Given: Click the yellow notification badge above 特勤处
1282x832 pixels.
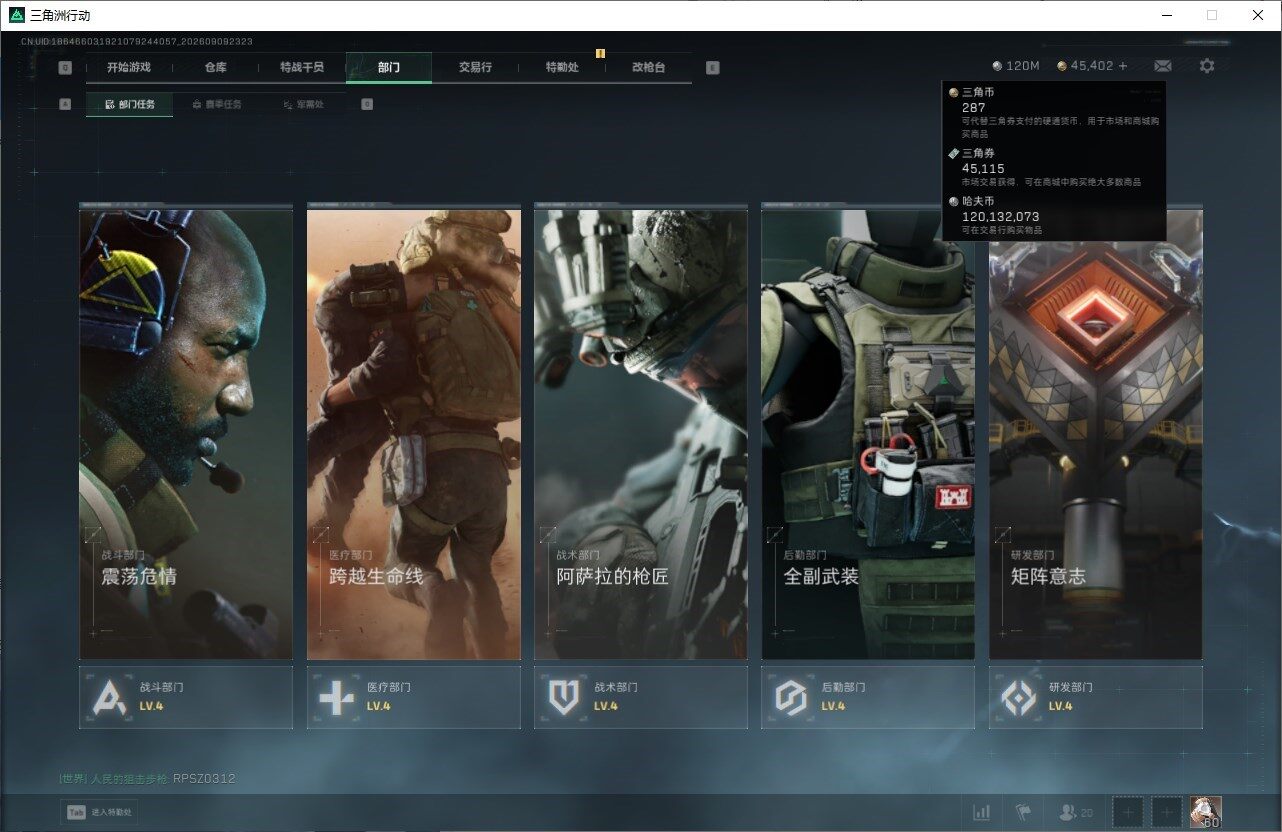Looking at the screenshot, I should 600,53.
